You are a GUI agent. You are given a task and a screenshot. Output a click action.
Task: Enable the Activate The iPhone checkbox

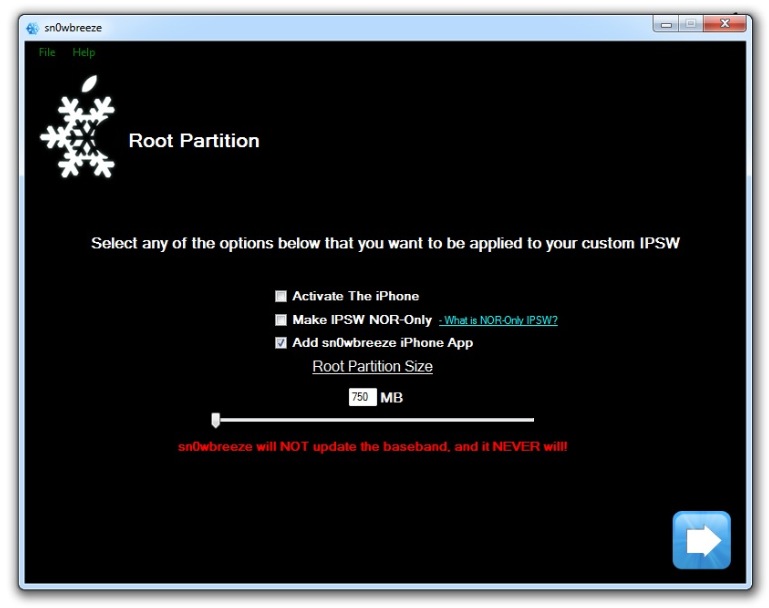click(x=281, y=296)
